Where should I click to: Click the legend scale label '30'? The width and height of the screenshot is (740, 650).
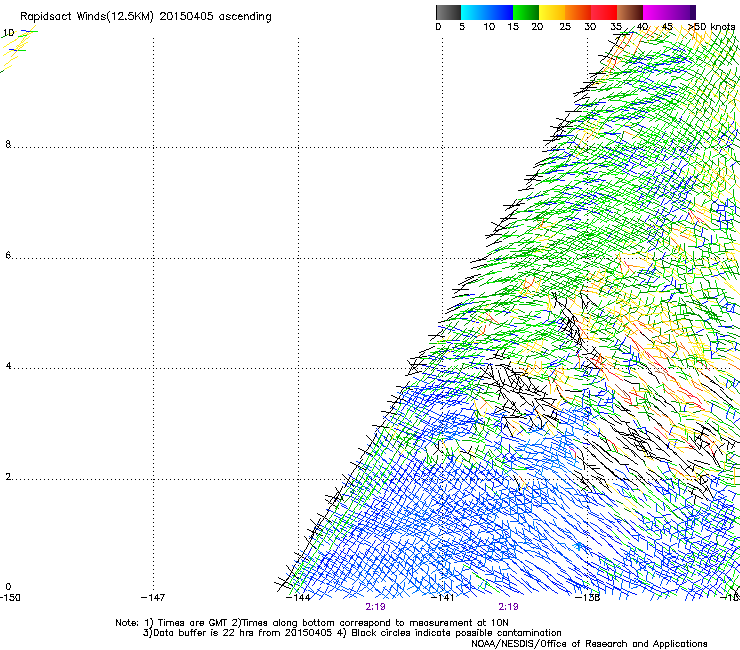click(x=590, y=27)
